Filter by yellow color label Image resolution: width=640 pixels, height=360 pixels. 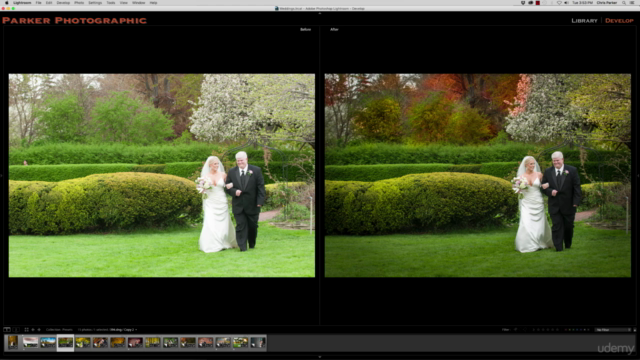click(569, 330)
